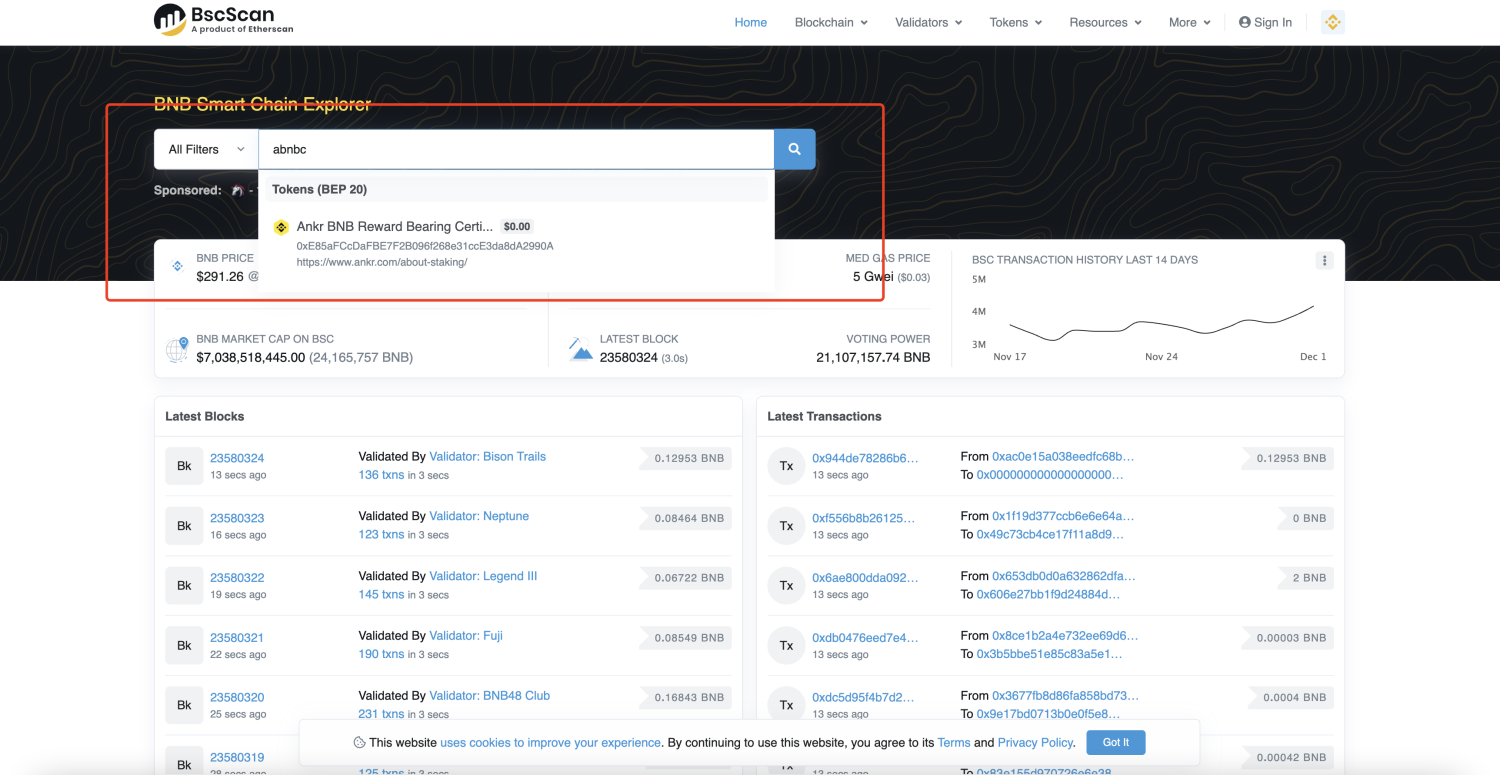Open block 23580324
Screen dimensions: 1500x775
pyautogui.click(x=237, y=458)
